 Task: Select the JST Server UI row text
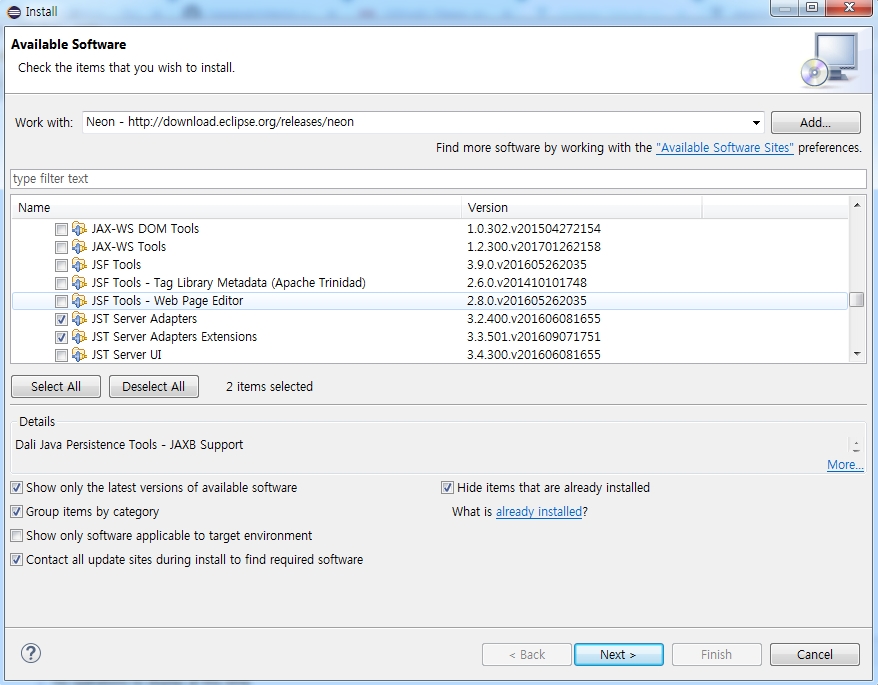coord(127,355)
